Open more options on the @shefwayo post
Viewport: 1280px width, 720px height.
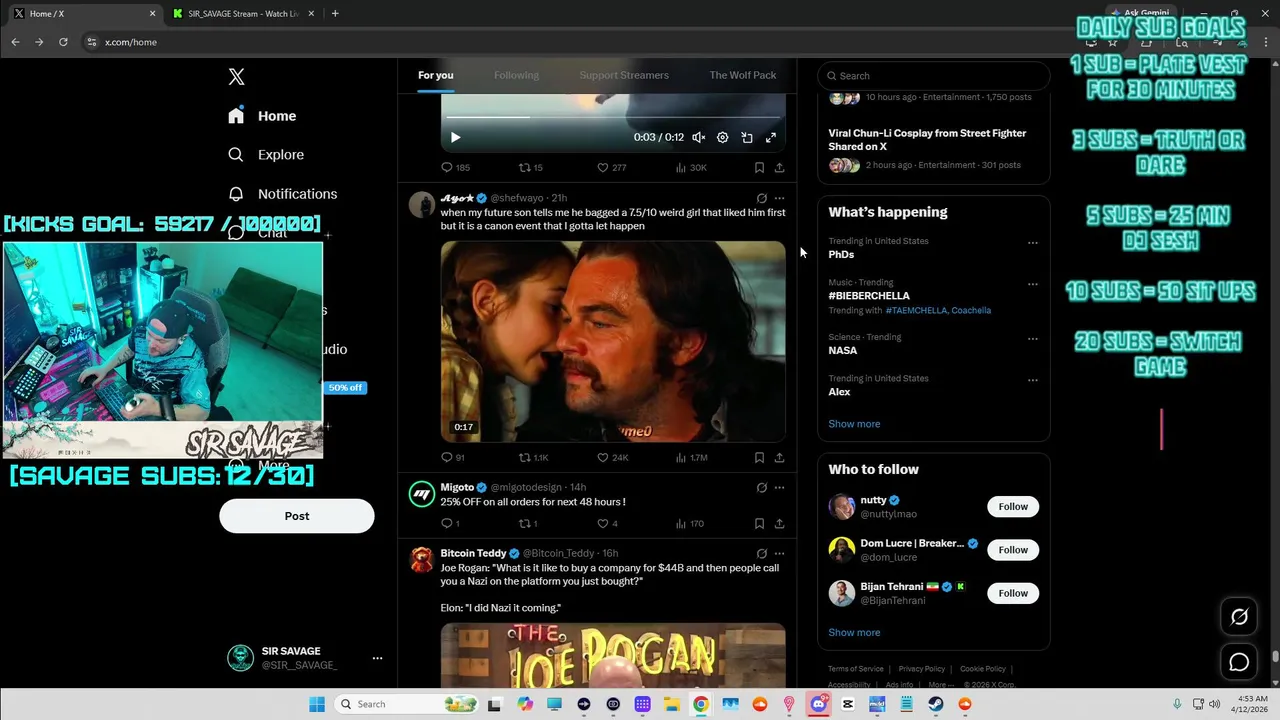[x=779, y=198]
